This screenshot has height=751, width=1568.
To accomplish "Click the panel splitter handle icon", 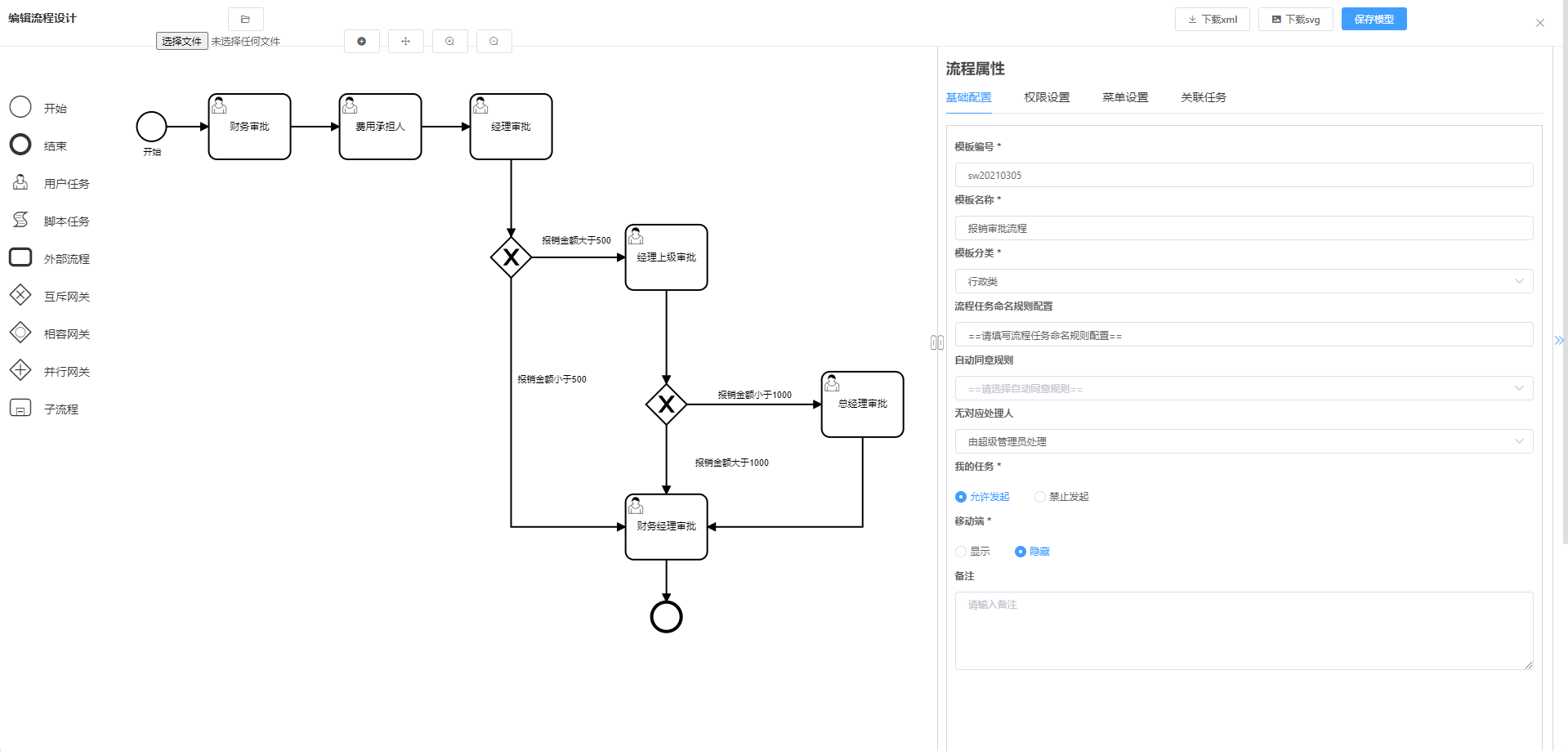I will 937,342.
